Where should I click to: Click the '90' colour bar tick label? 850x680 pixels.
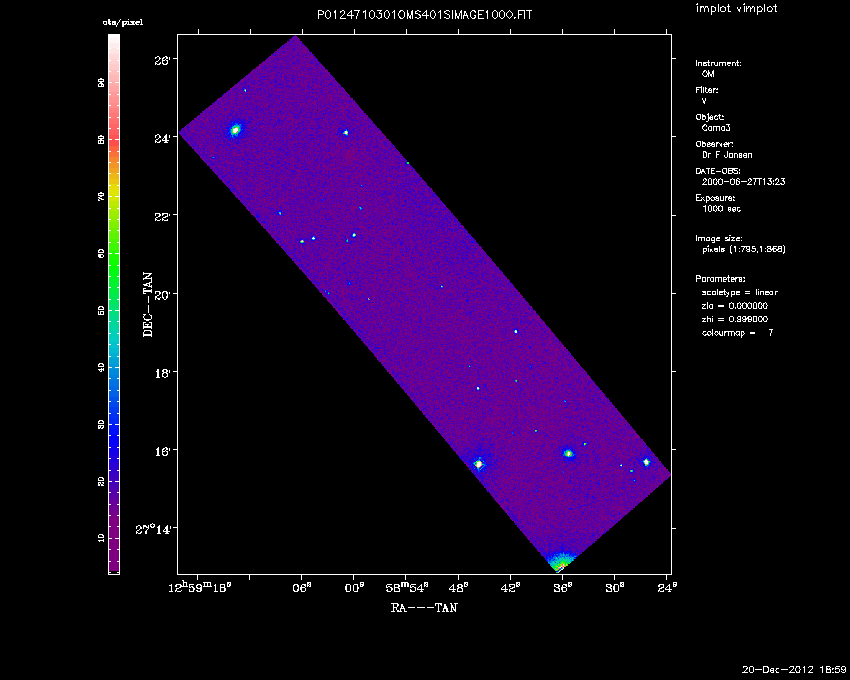click(x=101, y=83)
